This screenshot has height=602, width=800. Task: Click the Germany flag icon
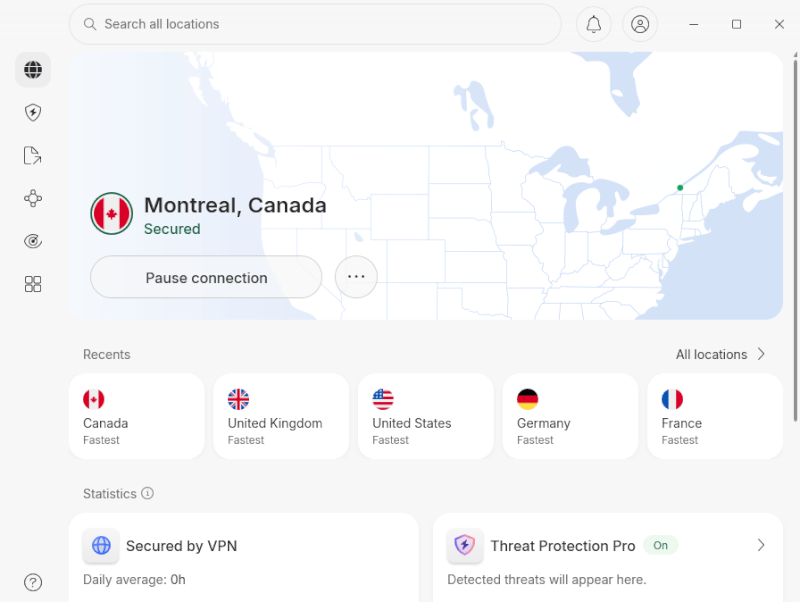click(528, 399)
